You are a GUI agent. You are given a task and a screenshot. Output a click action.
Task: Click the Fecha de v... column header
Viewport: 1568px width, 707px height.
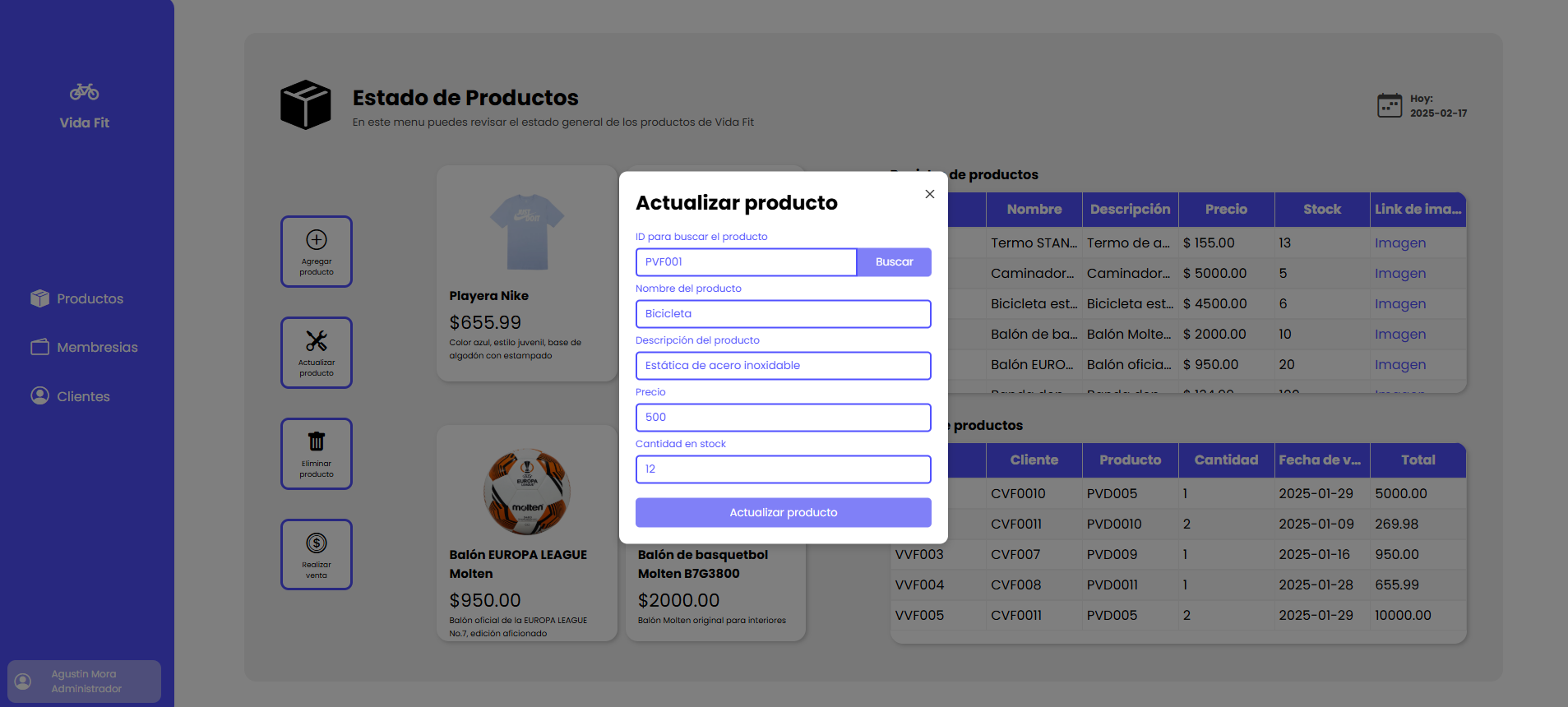[1322, 460]
